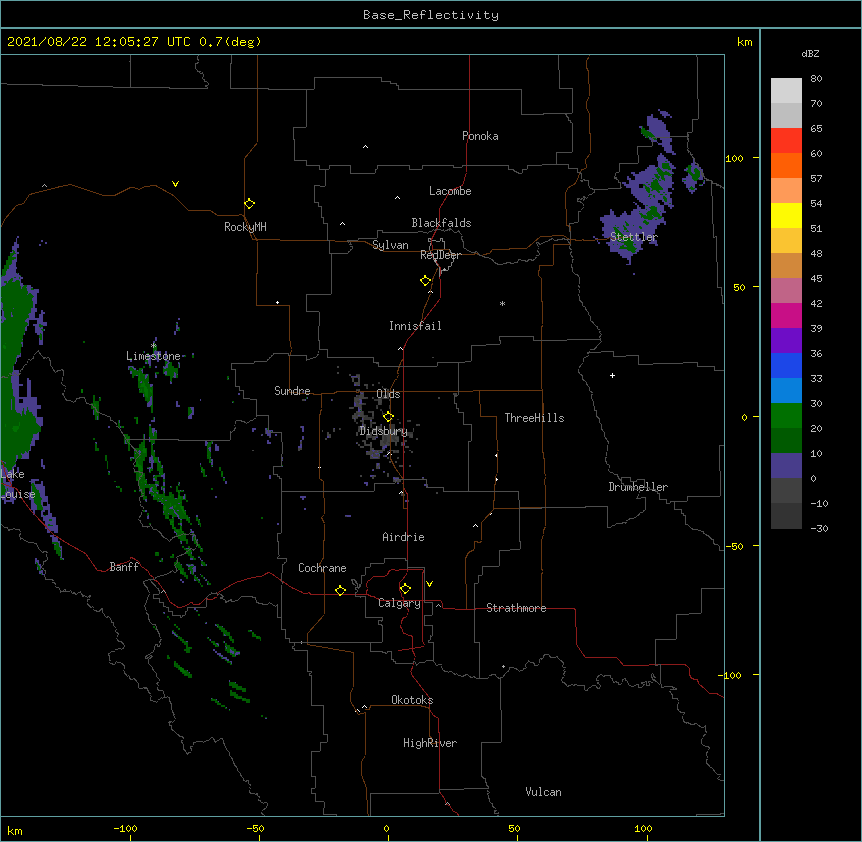Click the yellow diamond marker below Cochrane

tap(340, 590)
